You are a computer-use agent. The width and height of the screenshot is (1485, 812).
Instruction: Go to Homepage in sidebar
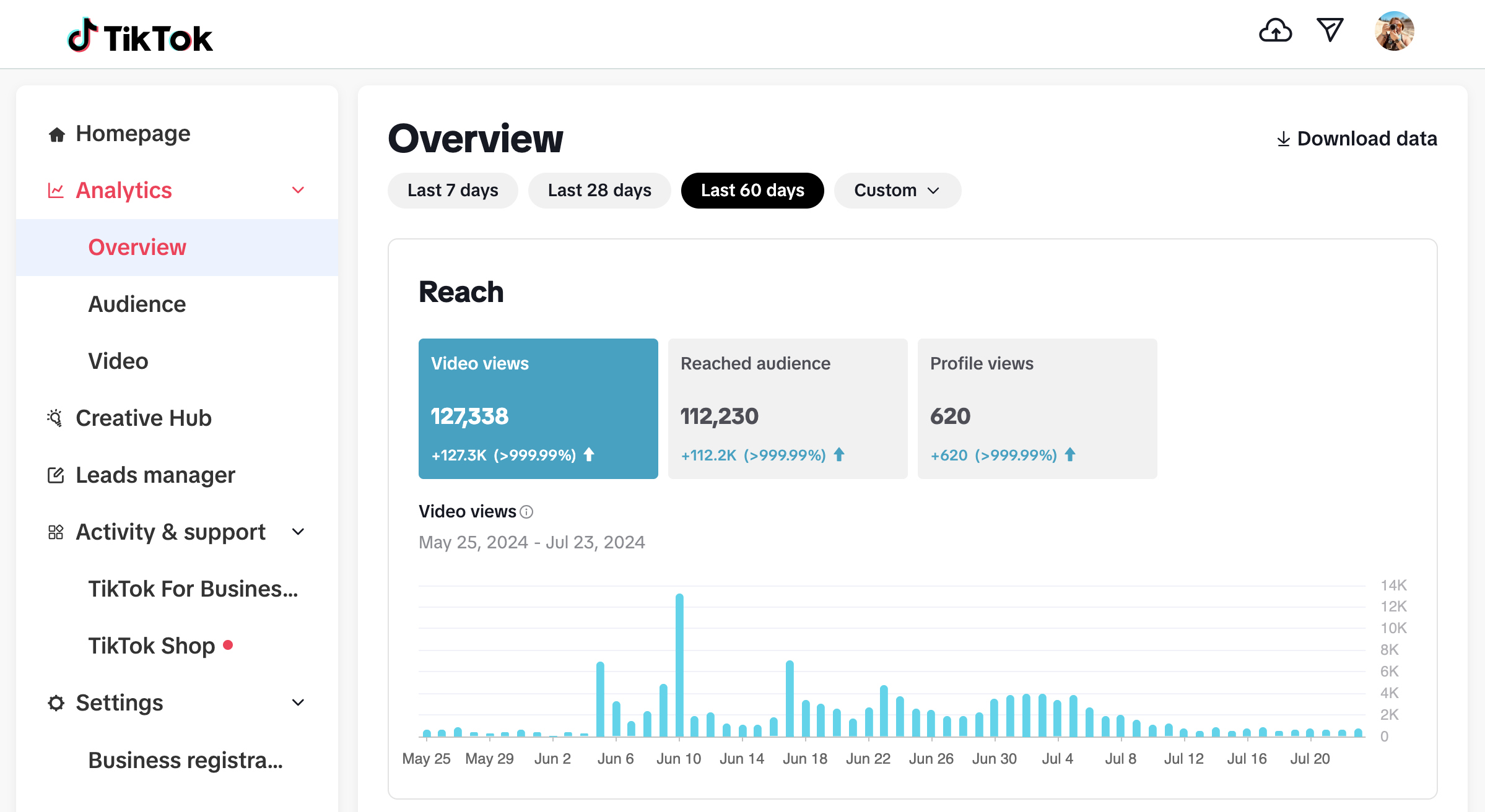tap(176, 134)
